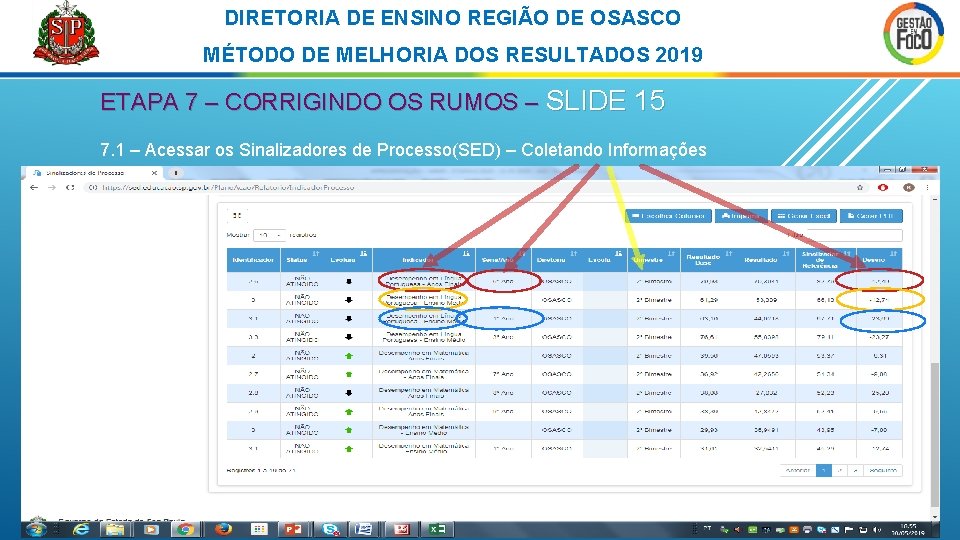The height and width of the screenshot is (540, 960).
Task: Go to the Seguinte pagination button
Action: pos(883,470)
